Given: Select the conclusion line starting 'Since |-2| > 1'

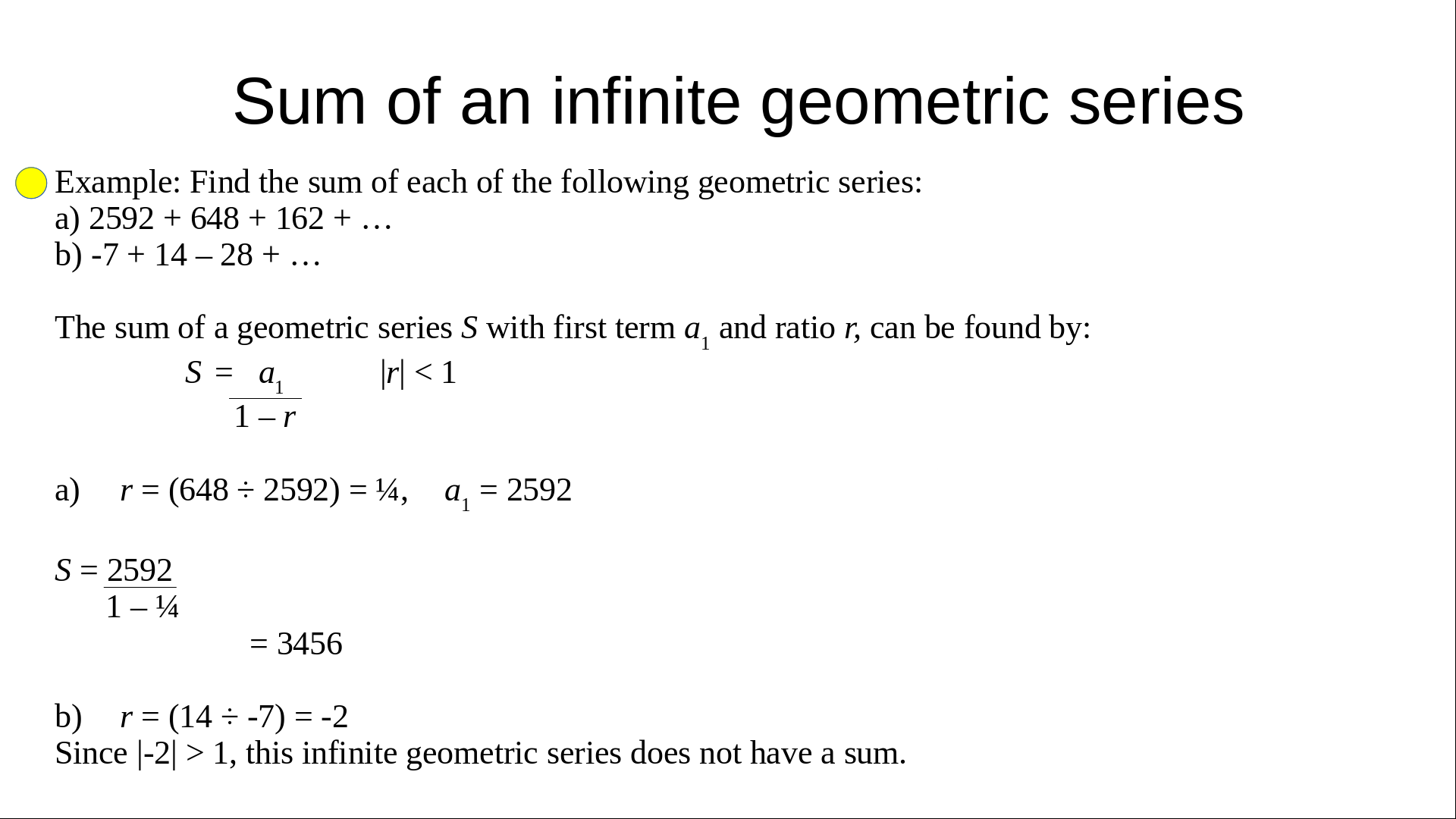Looking at the screenshot, I should (x=480, y=754).
